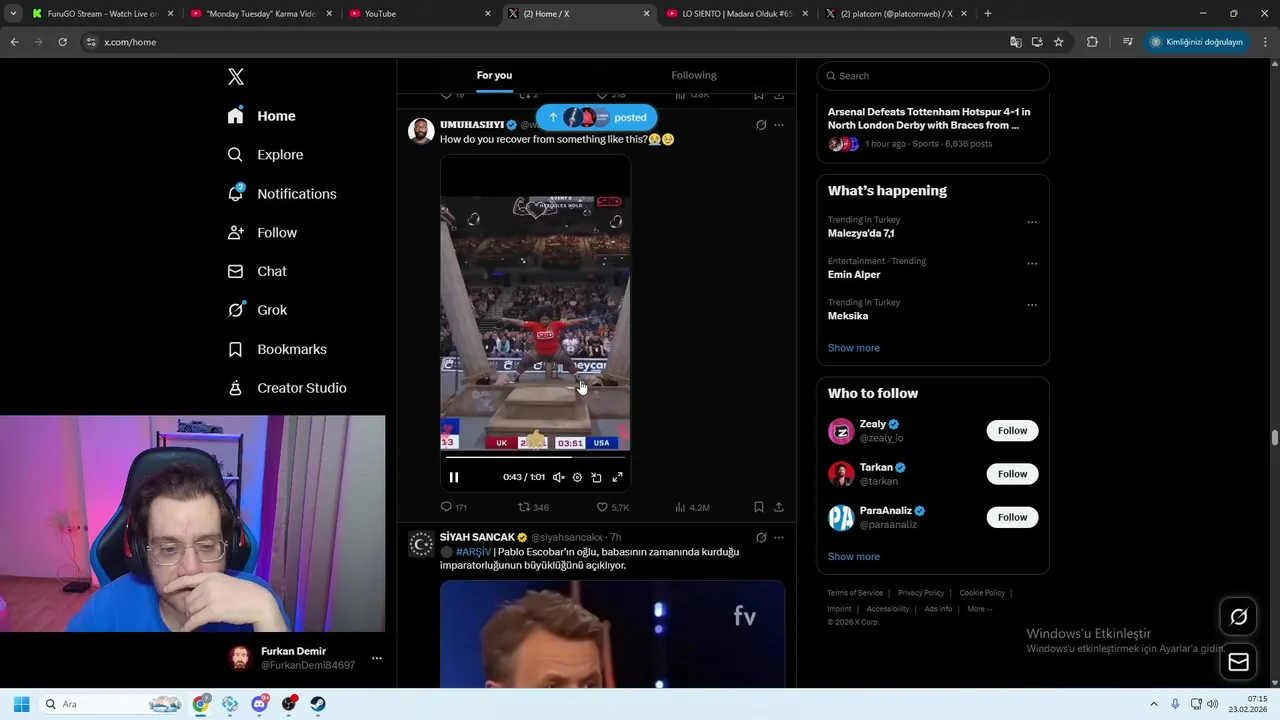Image resolution: width=1280 pixels, height=720 pixels.
Task: Open more options on SİYAH SANCAK post
Action: [x=779, y=538]
